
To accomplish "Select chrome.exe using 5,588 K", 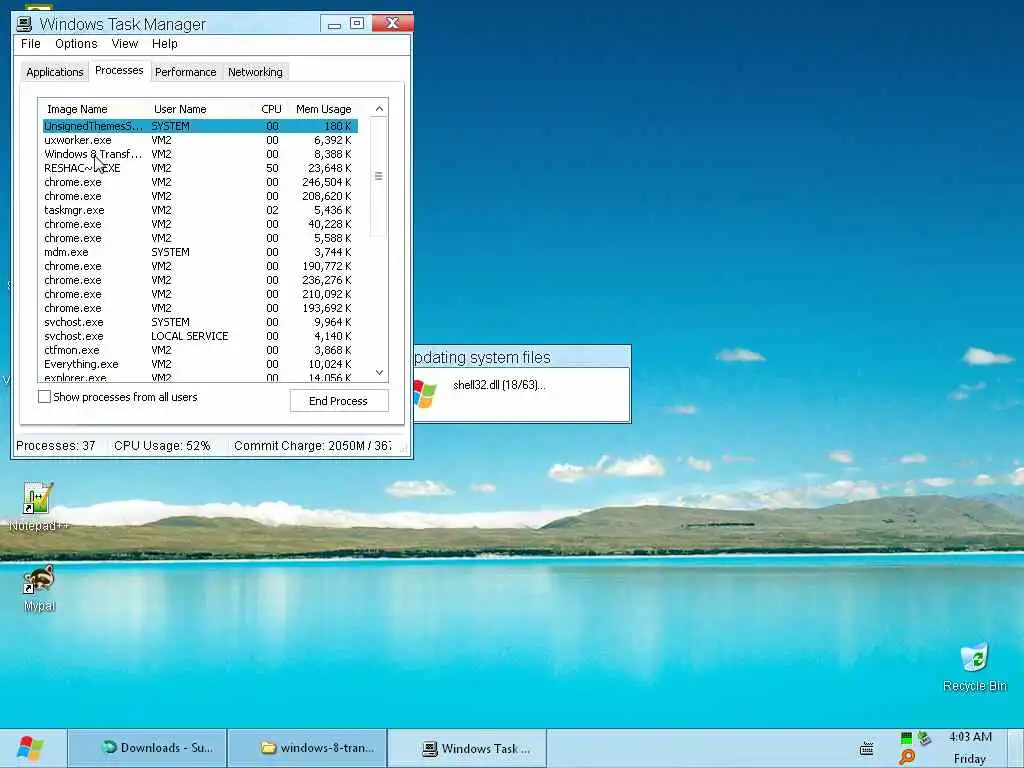I will tap(200, 238).
